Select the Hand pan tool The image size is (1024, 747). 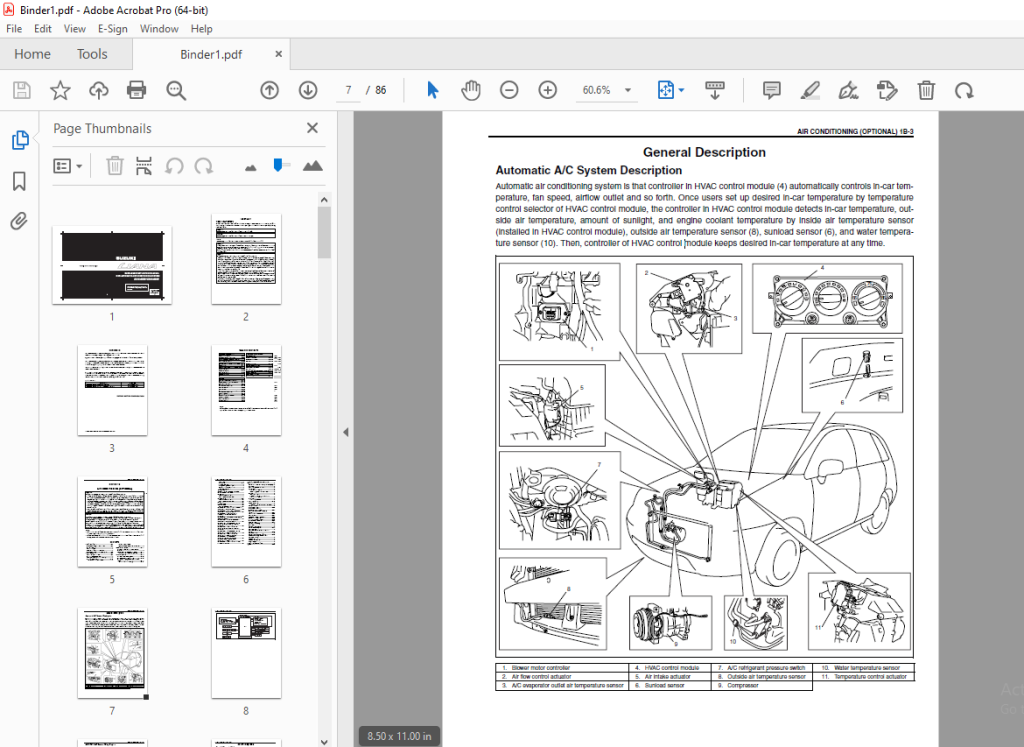tap(470, 90)
